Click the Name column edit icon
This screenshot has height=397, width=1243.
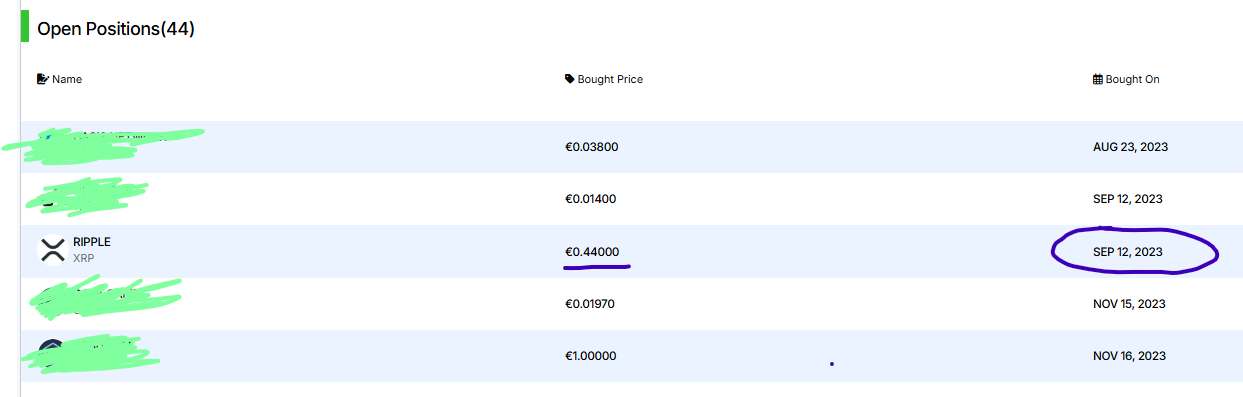pos(42,79)
